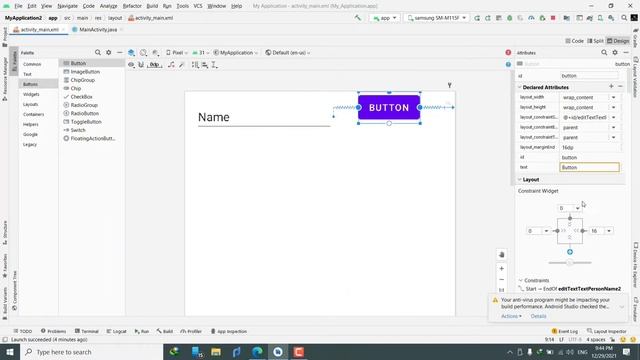Open the Default (en-us) locale dropdown
Viewport: 640px width, 360px height.
(x=288, y=53)
